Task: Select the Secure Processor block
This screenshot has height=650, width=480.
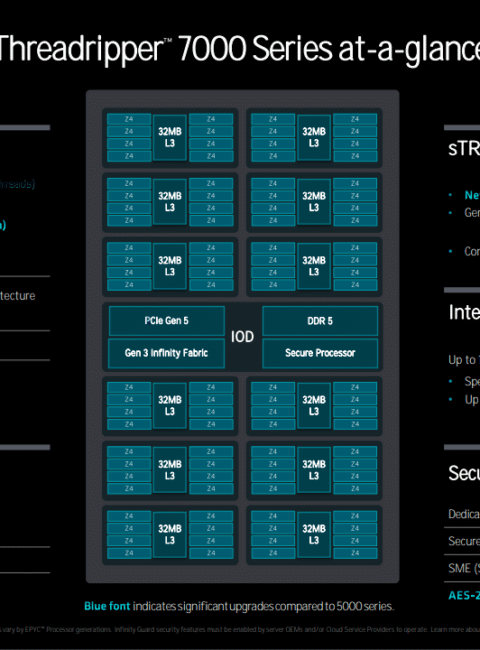Action: [x=320, y=353]
